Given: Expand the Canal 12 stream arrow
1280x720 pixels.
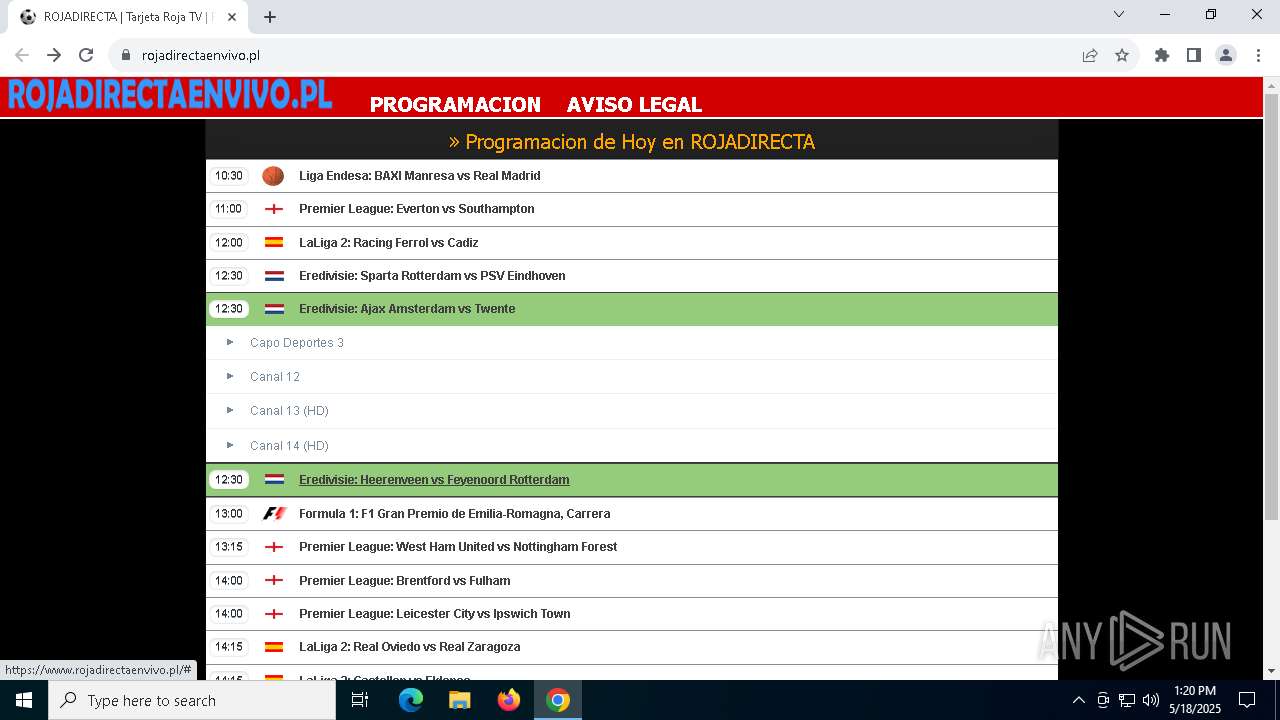Looking at the screenshot, I should pos(230,376).
